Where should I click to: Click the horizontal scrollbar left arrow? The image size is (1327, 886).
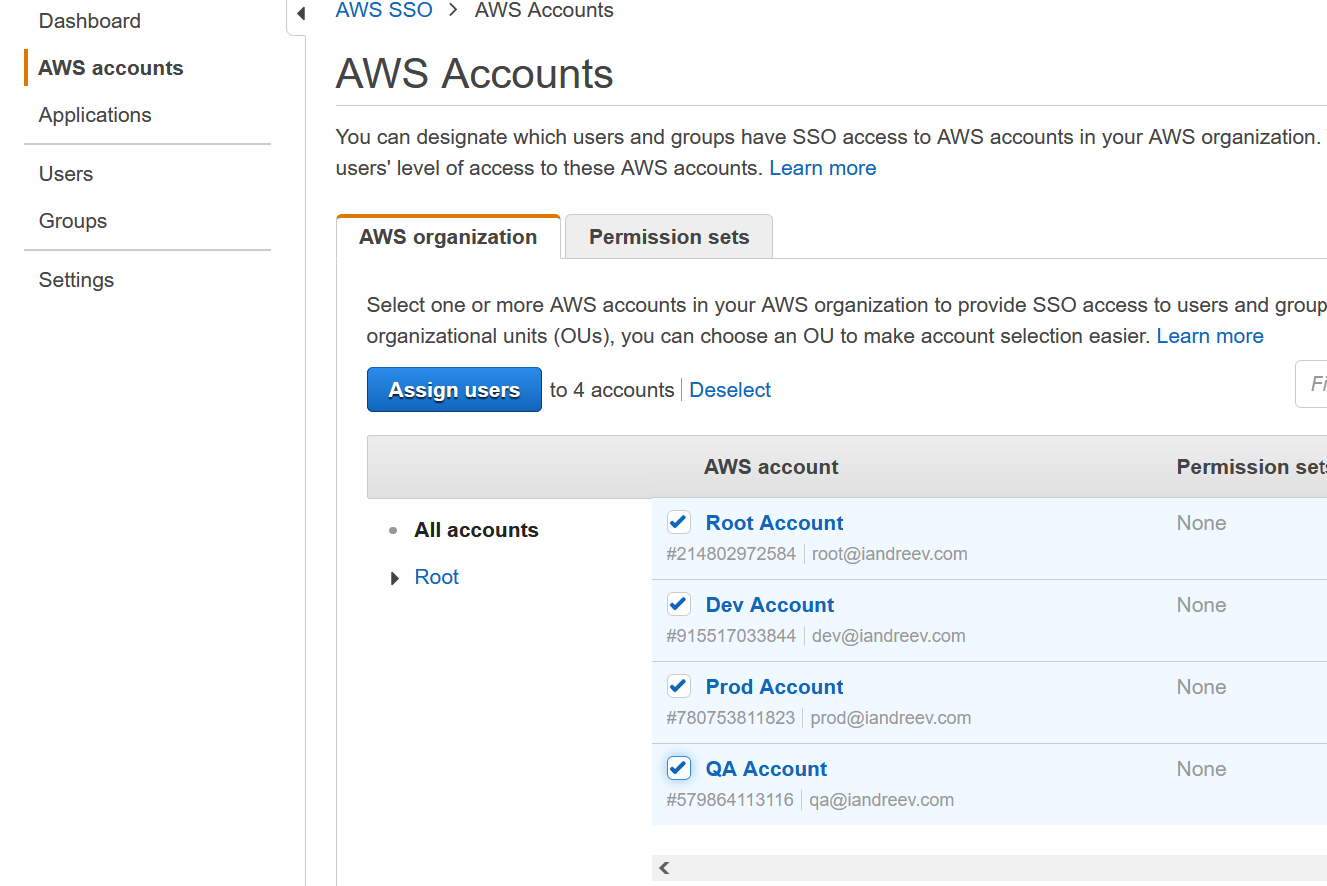(x=664, y=868)
